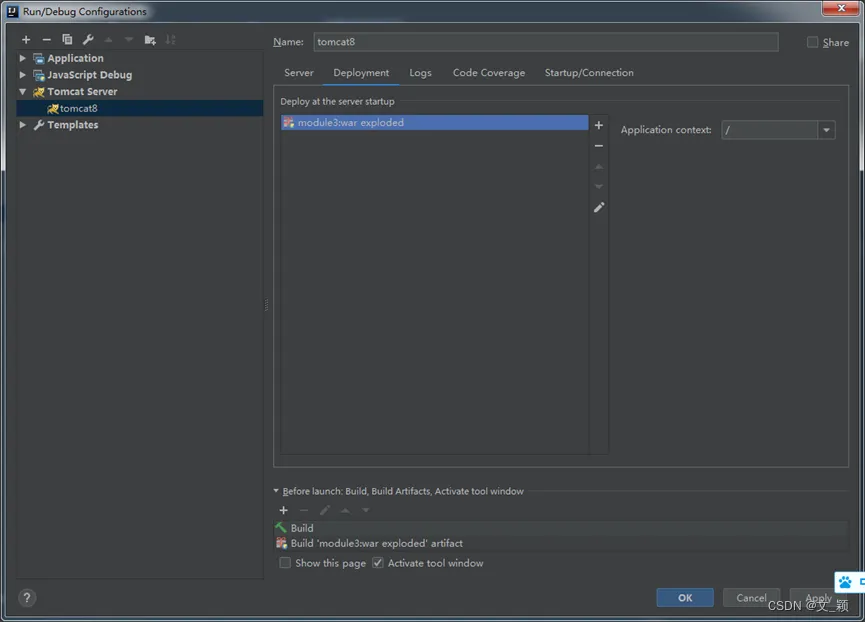
Task: Collapse the Before launch section
Action: [277, 491]
